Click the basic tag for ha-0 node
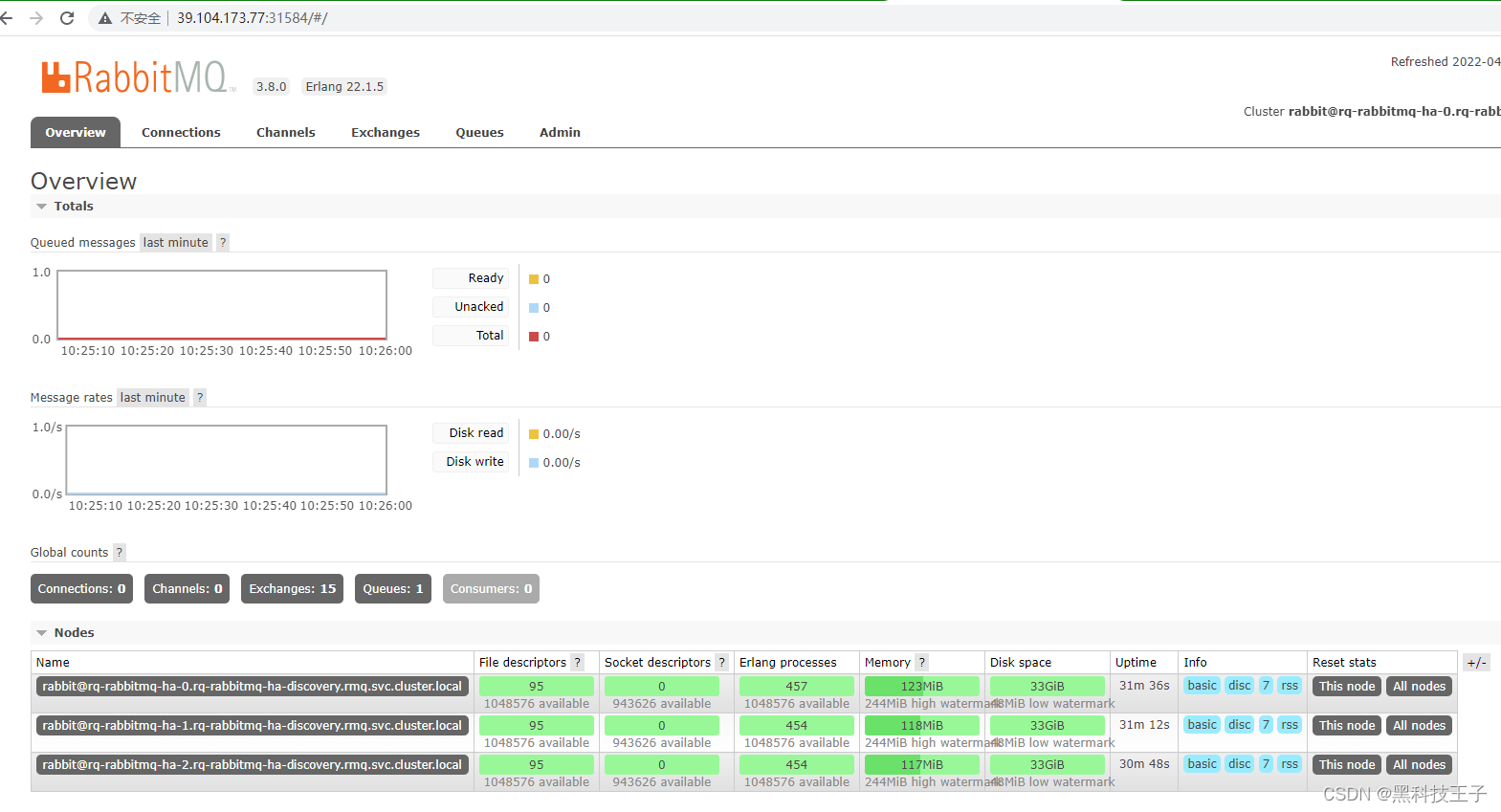1501x812 pixels. click(x=1203, y=686)
